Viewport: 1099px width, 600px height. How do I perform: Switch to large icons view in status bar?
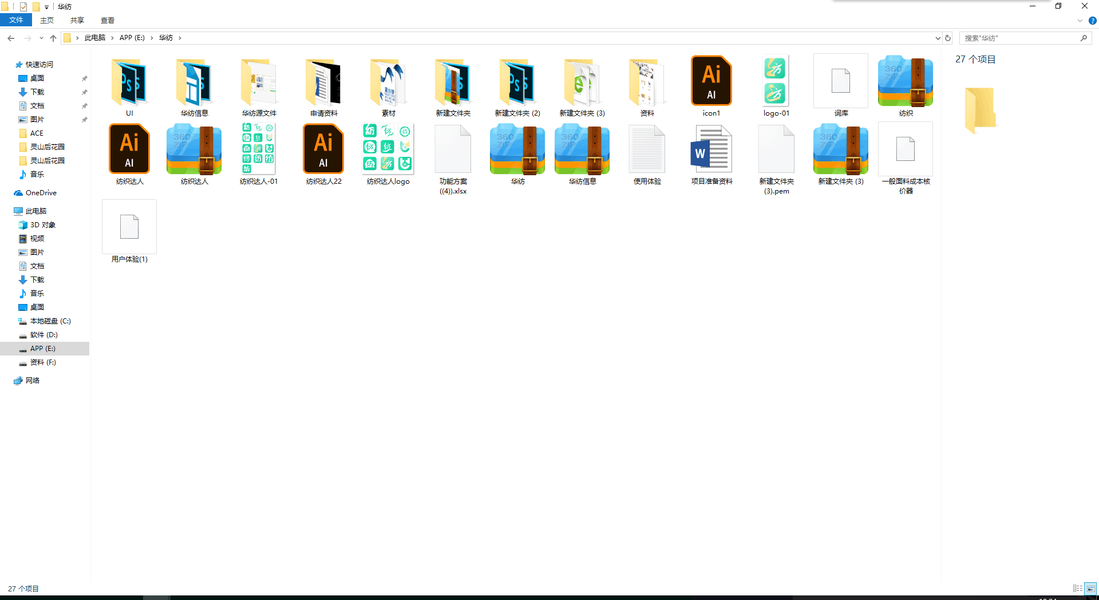point(1091,589)
